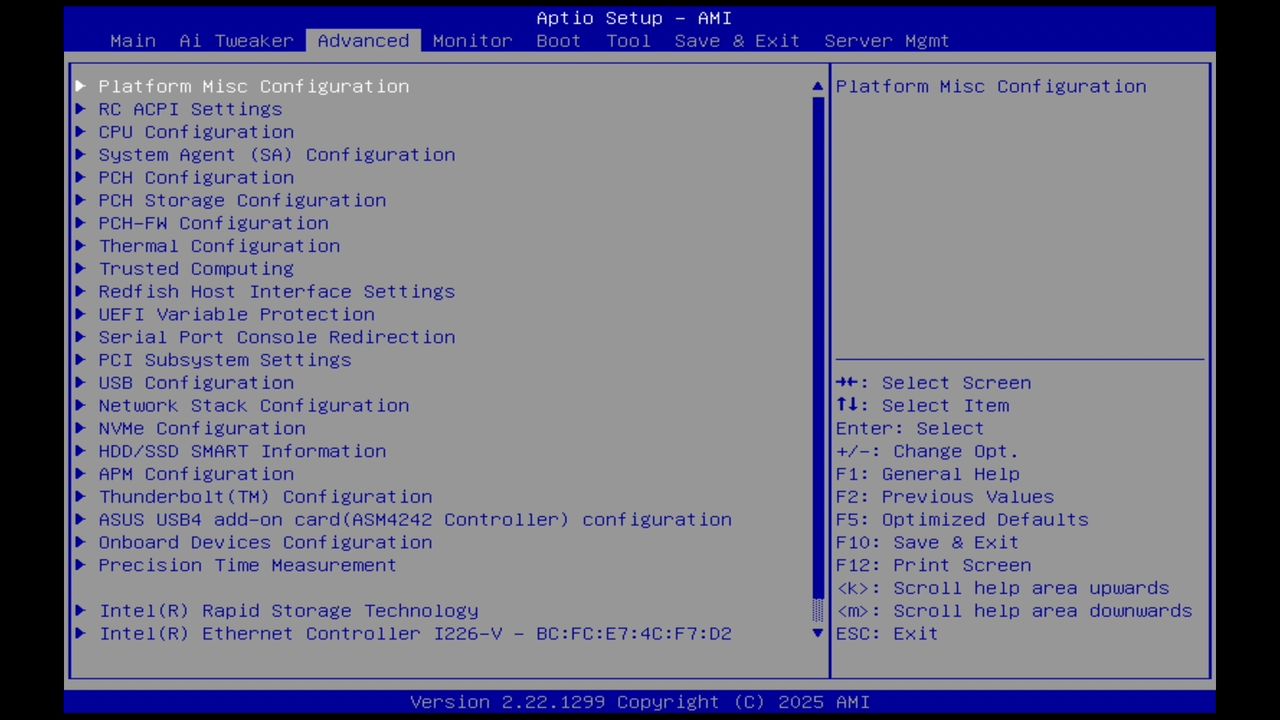Expand Platform Misc Configuration entry

pos(253,86)
